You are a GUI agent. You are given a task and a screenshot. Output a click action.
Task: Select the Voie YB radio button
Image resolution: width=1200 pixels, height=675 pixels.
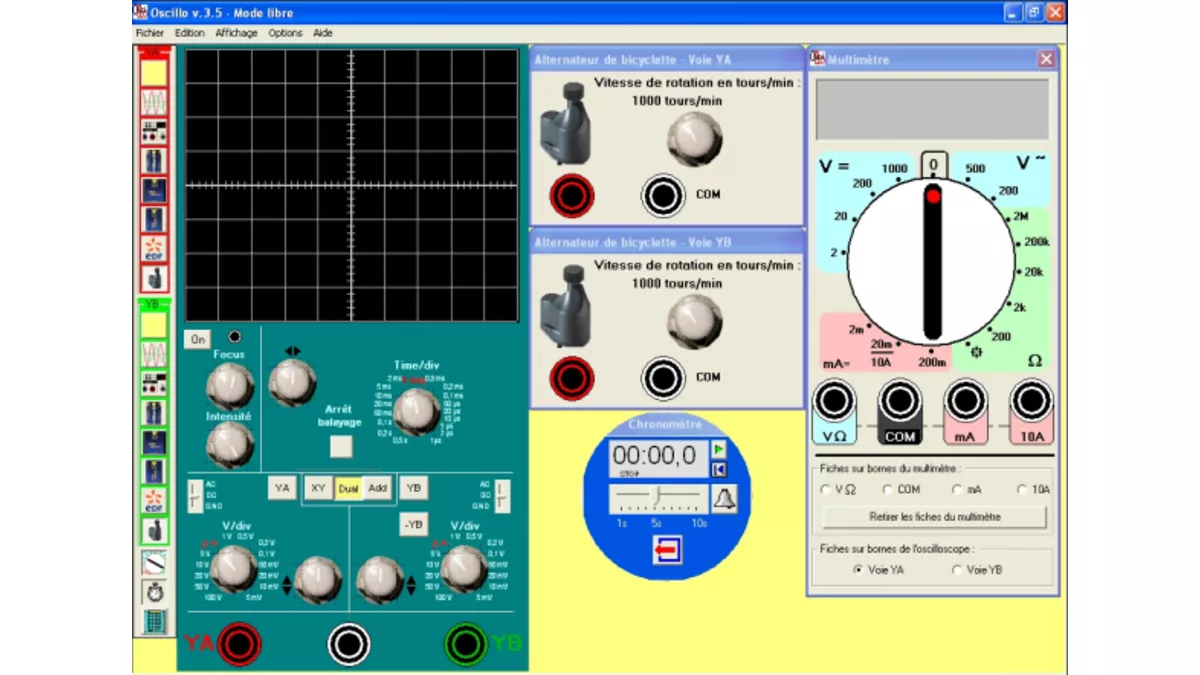(x=958, y=569)
